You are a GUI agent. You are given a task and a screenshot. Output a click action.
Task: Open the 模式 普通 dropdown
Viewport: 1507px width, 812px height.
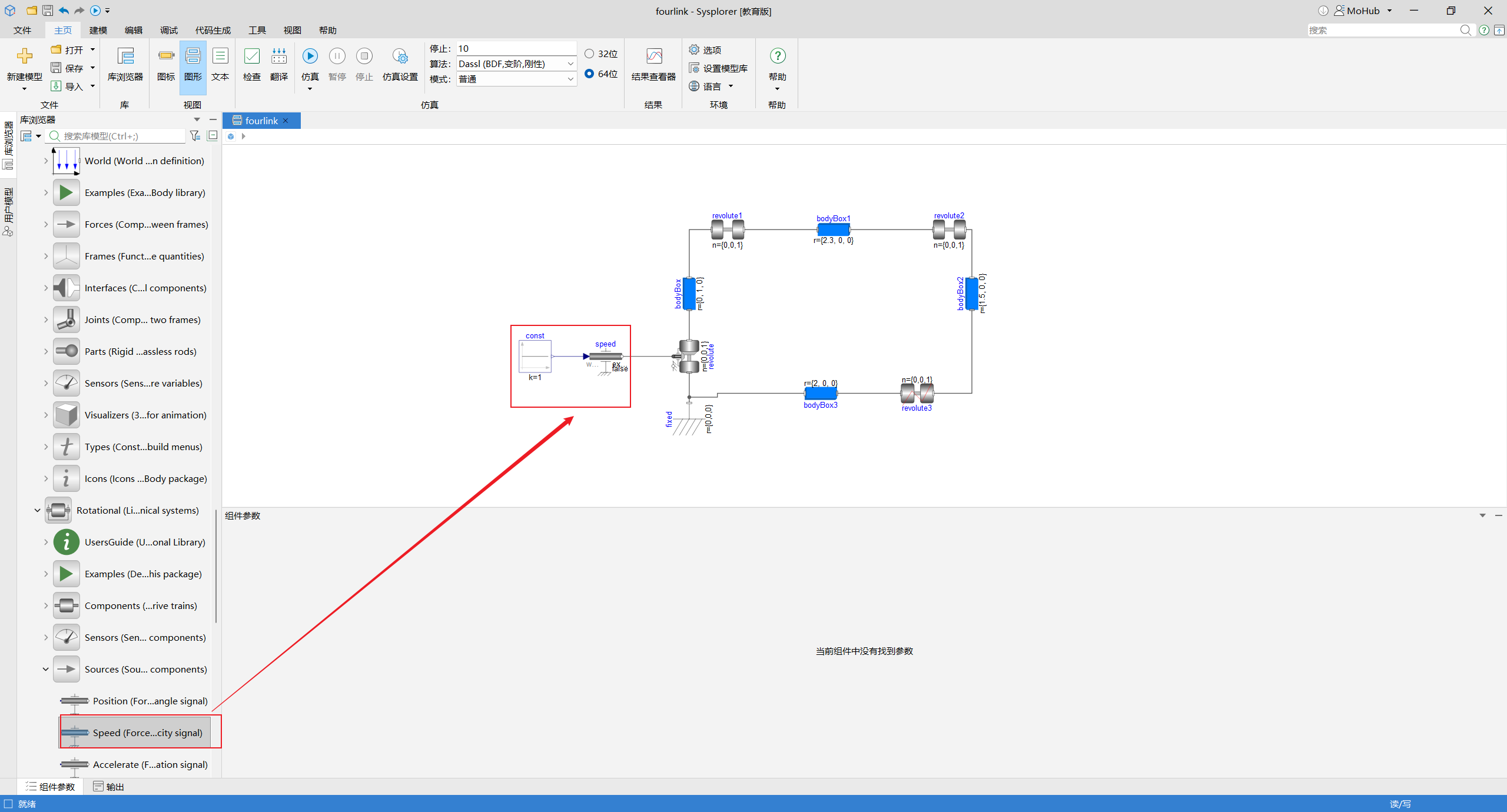[x=516, y=79]
